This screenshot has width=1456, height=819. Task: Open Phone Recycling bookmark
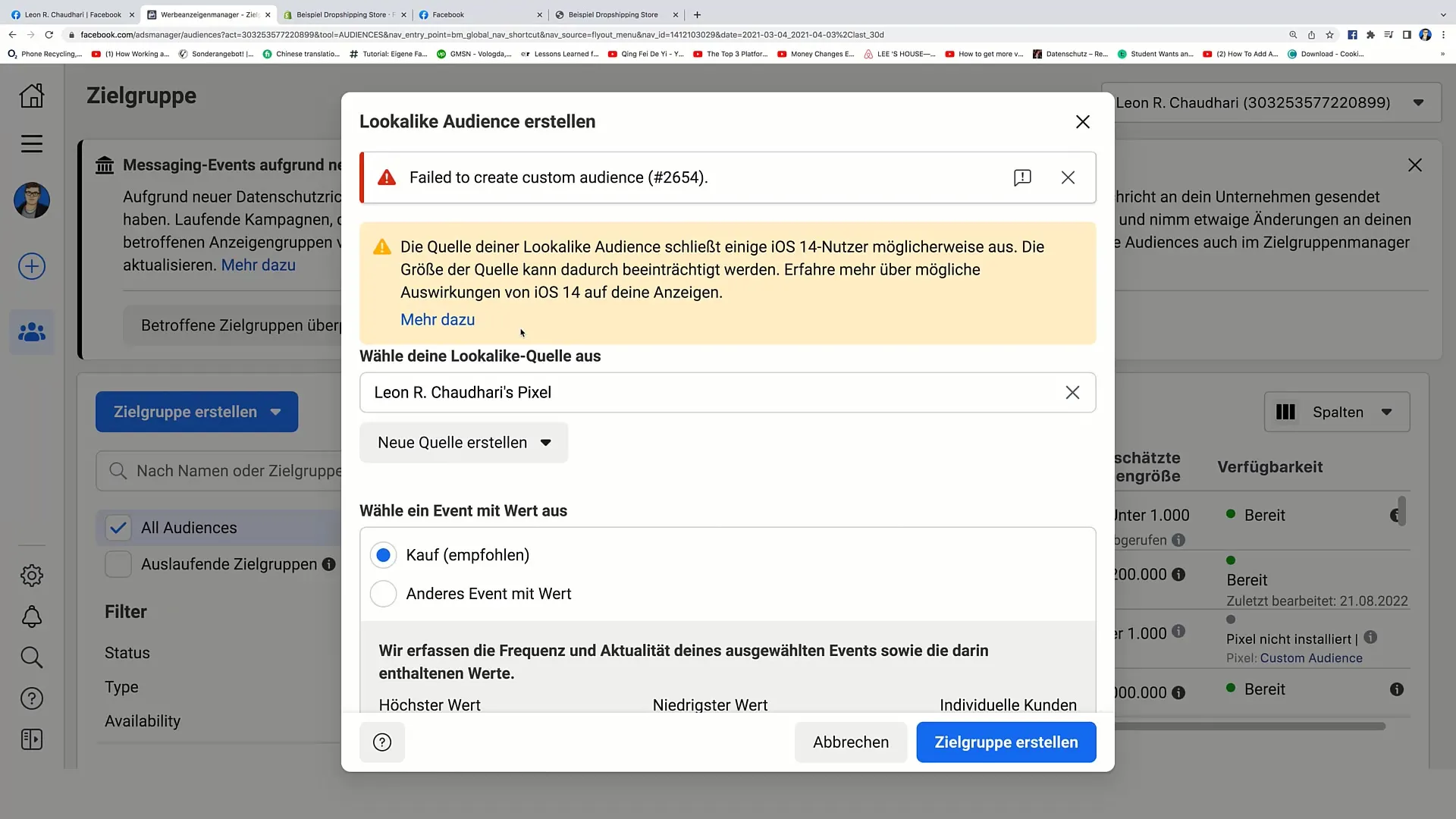point(44,54)
